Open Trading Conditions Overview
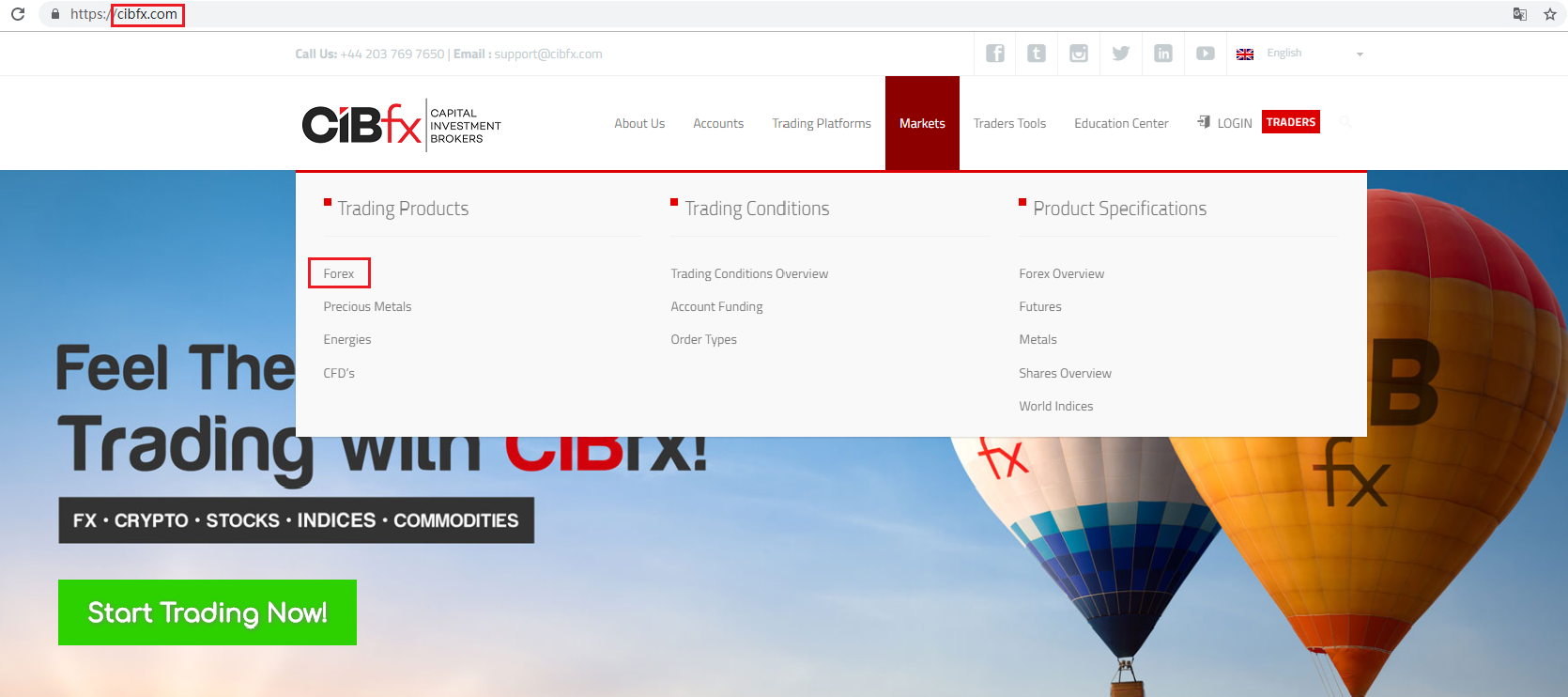The image size is (1568, 697). click(749, 273)
